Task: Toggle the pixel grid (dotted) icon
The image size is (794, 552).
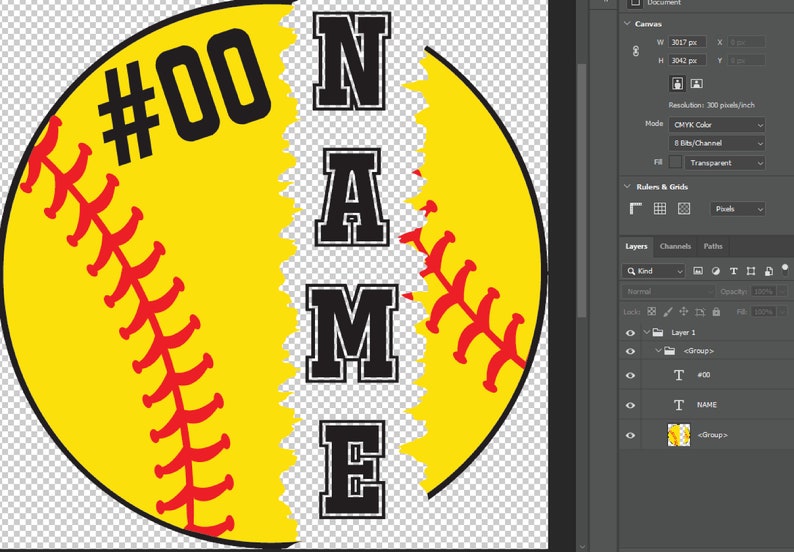Action: pos(684,208)
